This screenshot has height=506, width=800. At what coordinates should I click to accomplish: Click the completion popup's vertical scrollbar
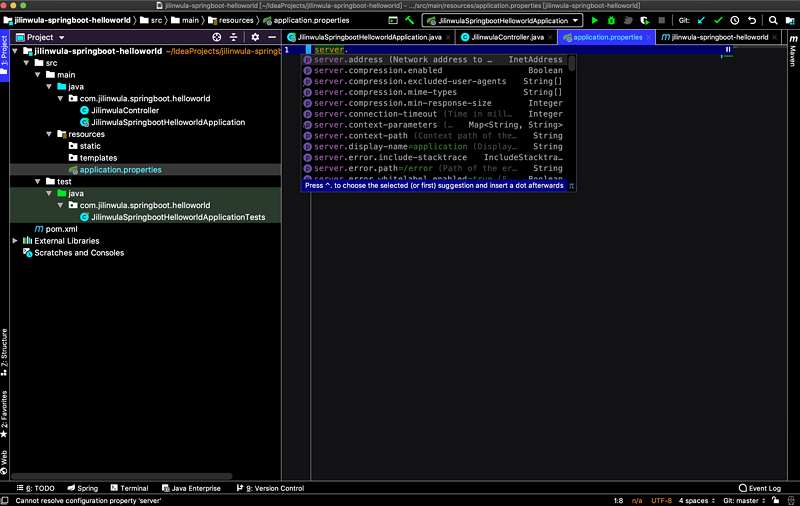(571, 64)
